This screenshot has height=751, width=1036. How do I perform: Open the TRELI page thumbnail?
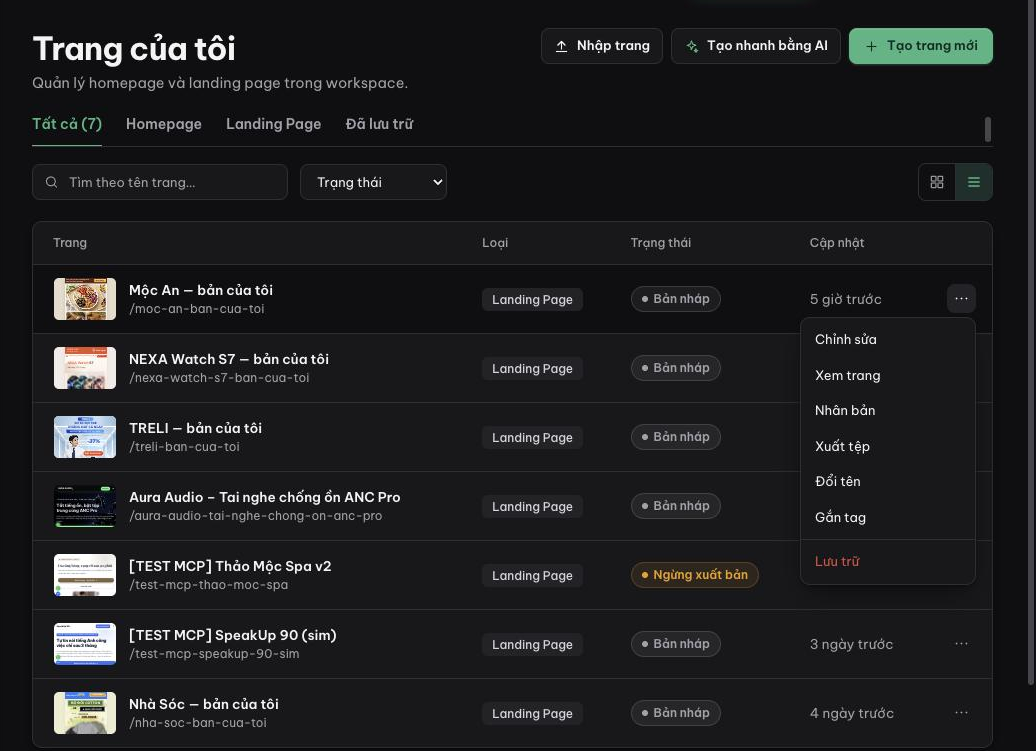[85, 437]
